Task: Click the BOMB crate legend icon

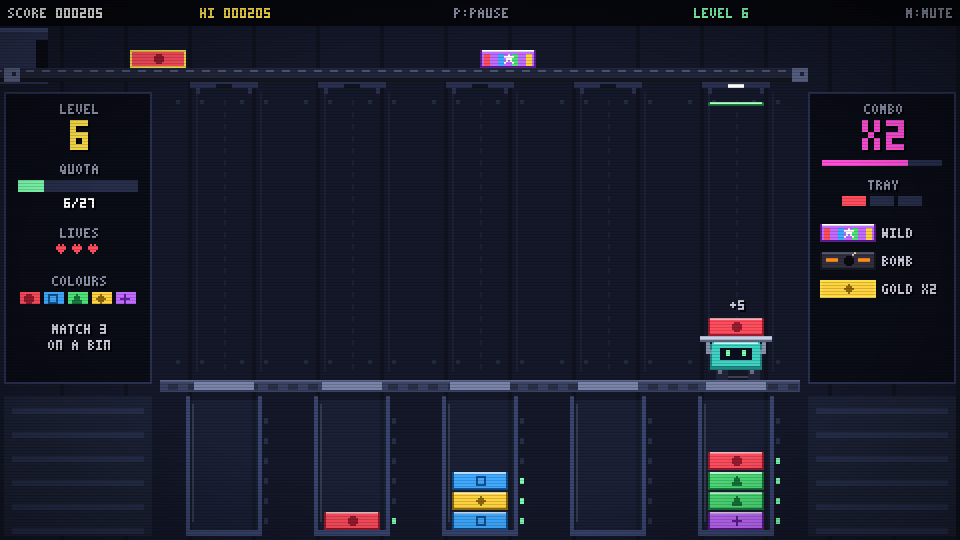Action: click(x=848, y=261)
